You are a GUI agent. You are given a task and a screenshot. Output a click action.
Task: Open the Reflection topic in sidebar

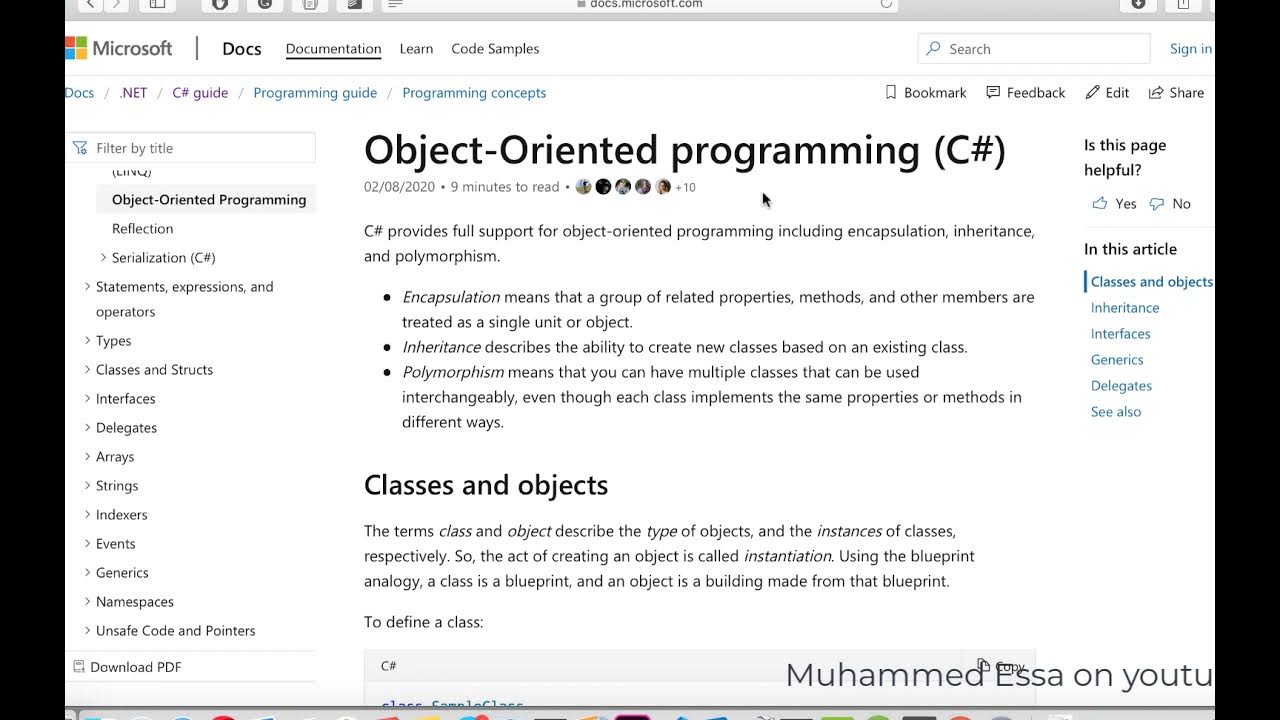142,228
